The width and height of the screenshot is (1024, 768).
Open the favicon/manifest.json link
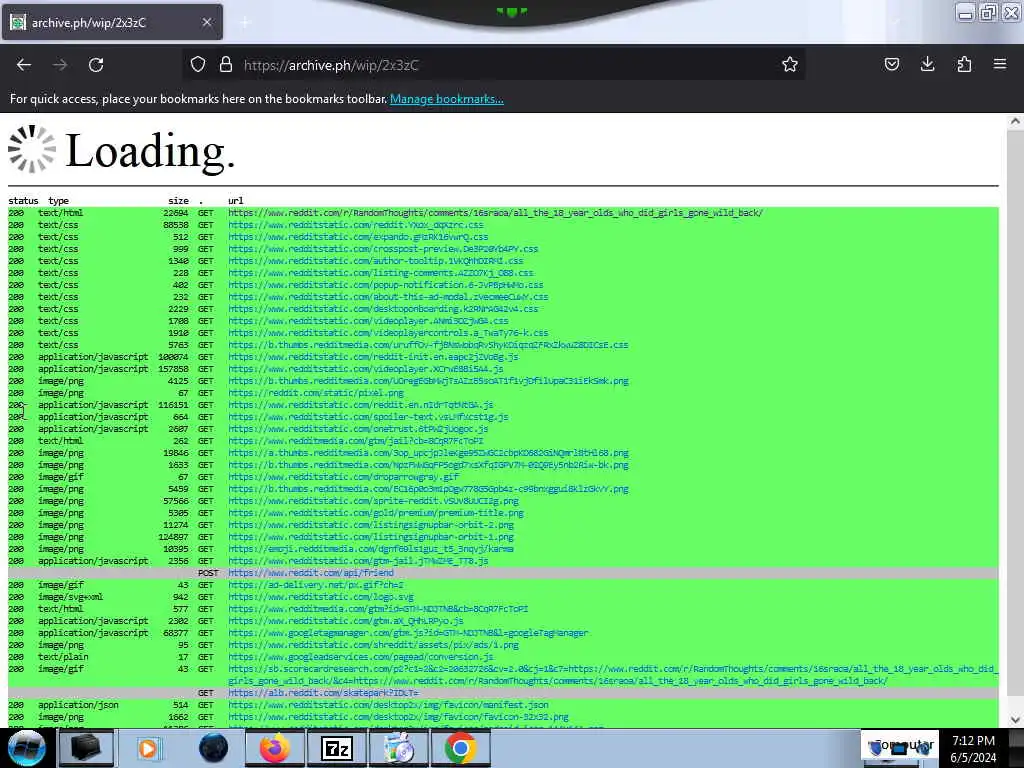[x=388, y=705]
